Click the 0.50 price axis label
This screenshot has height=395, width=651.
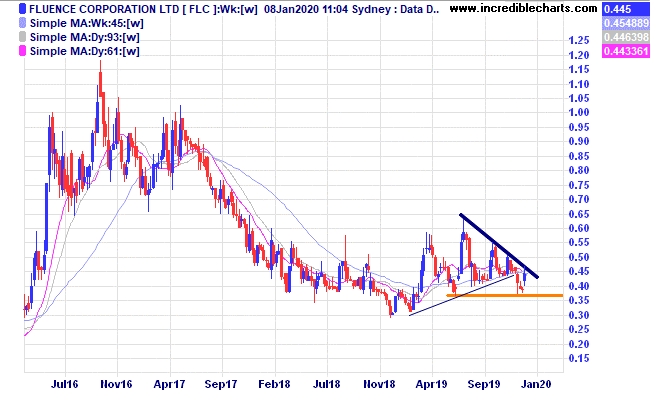click(x=579, y=257)
